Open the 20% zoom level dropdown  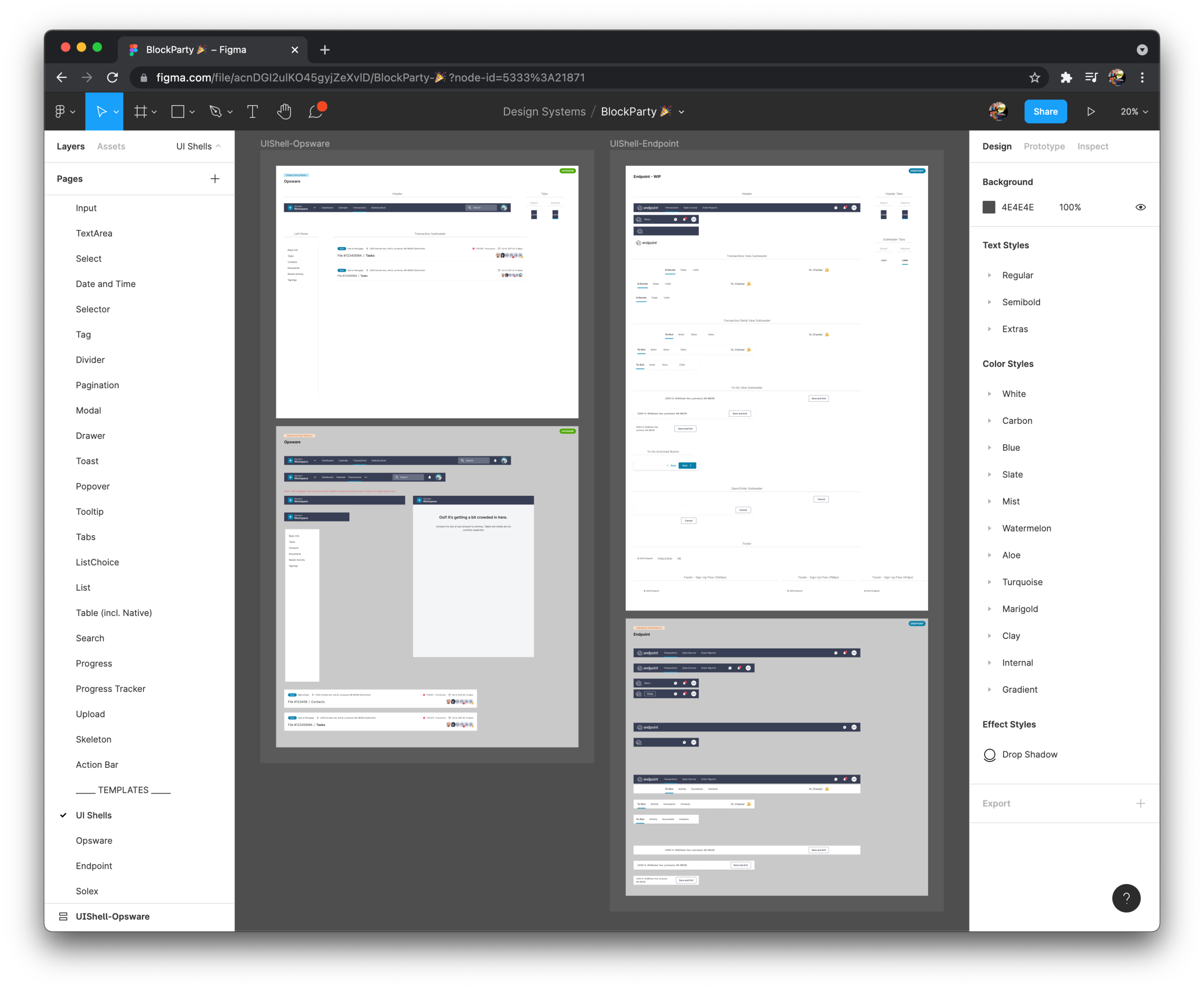[x=1134, y=112]
